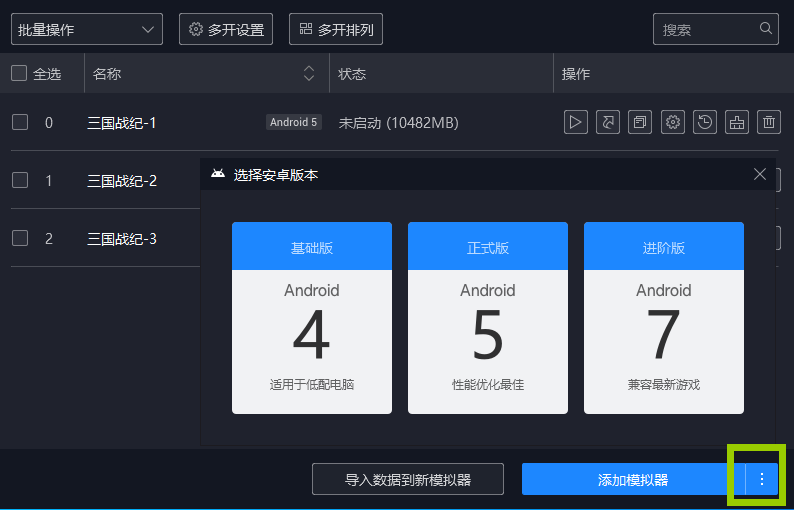Click disk cleanup icon beside the trash icon
Viewport: 794px width, 510px height.
pyautogui.click(x=737, y=122)
